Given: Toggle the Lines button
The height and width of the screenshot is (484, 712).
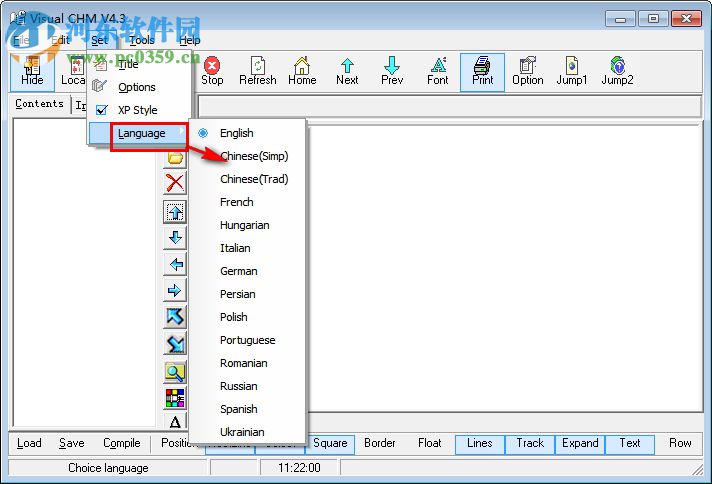Looking at the screenshot, I should (480, 443).
